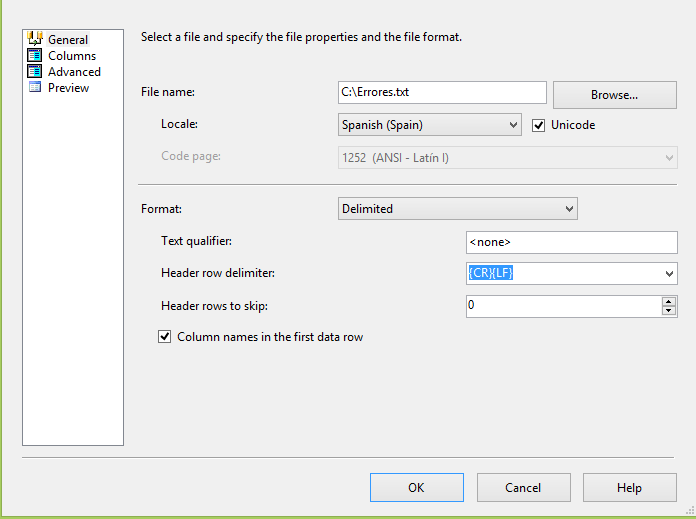Select the Preview page label
Image resolution: width=696 pixels, height=519 pixels.
(x=68, y=88)
